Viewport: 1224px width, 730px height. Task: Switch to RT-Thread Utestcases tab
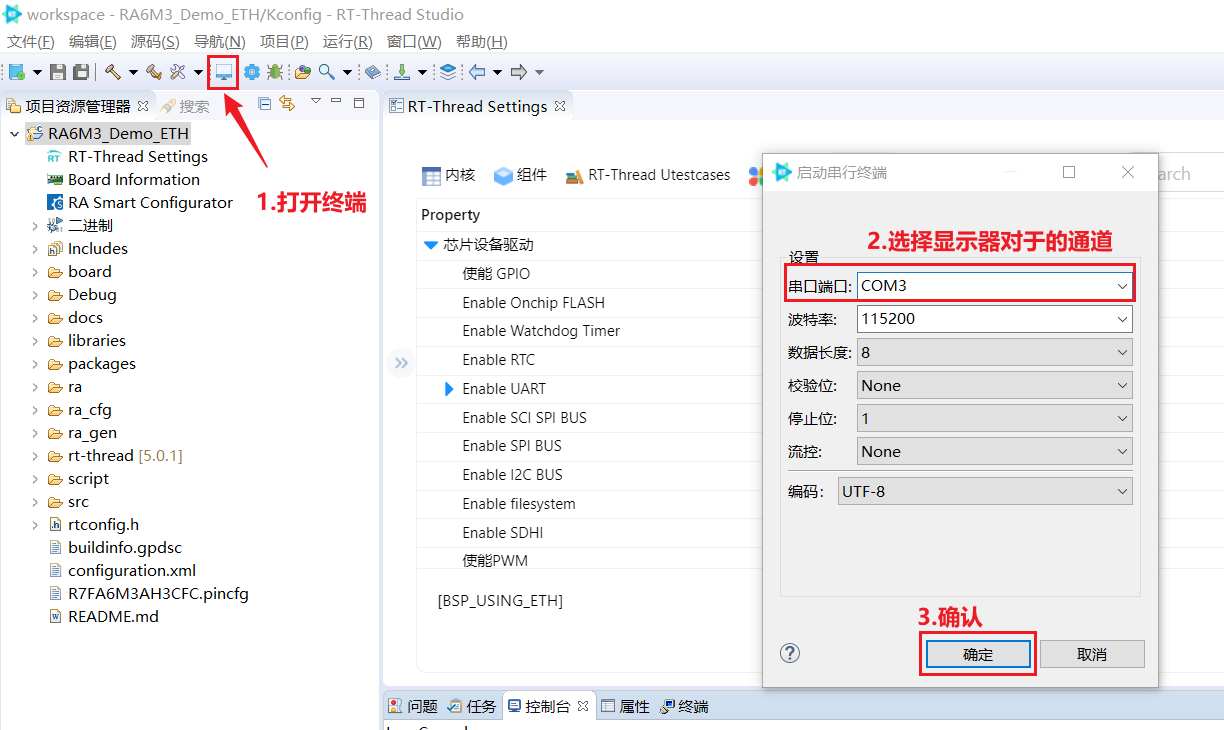[x=647, y=175]
